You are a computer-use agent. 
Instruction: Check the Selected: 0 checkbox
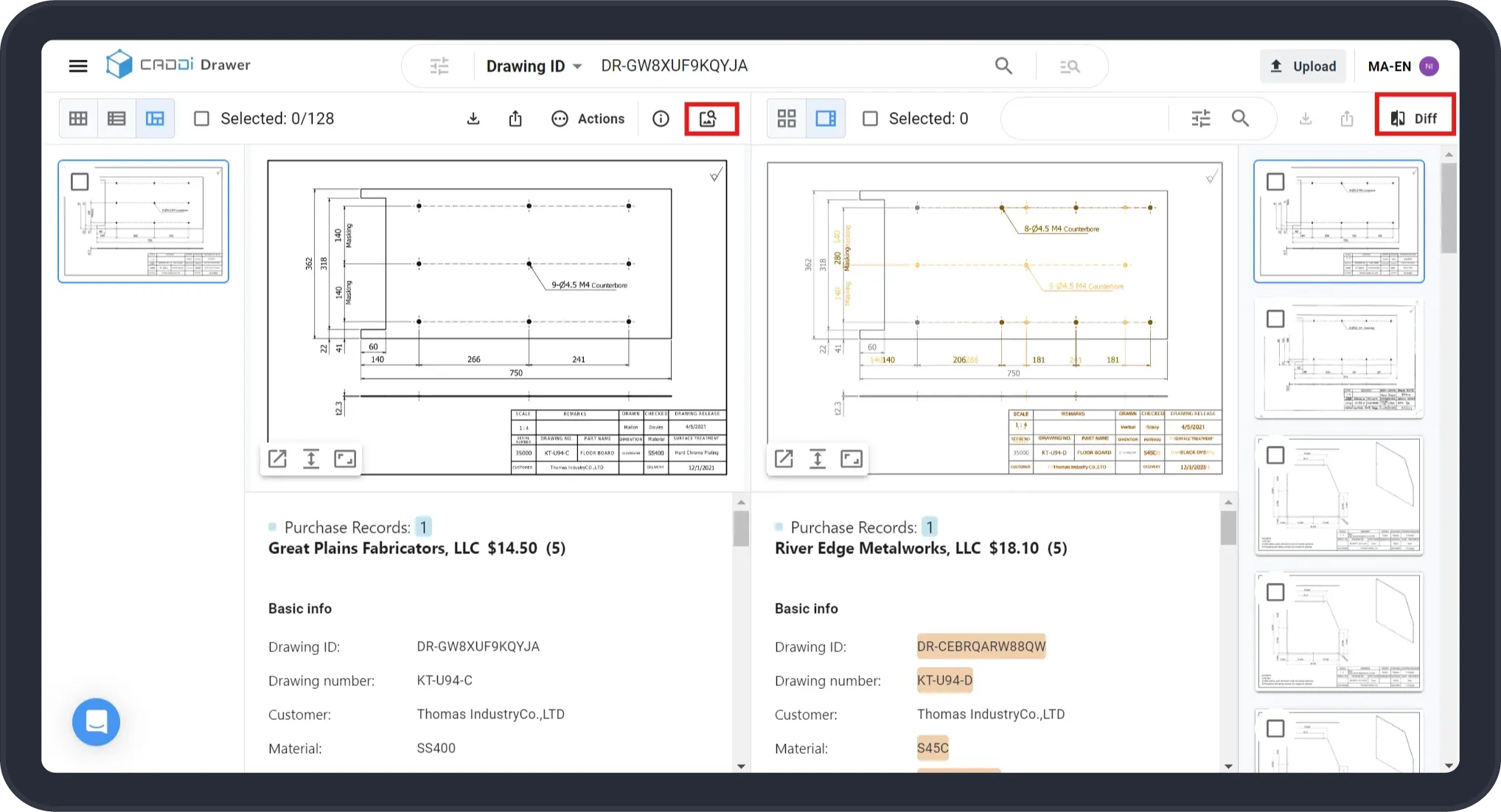870,119
